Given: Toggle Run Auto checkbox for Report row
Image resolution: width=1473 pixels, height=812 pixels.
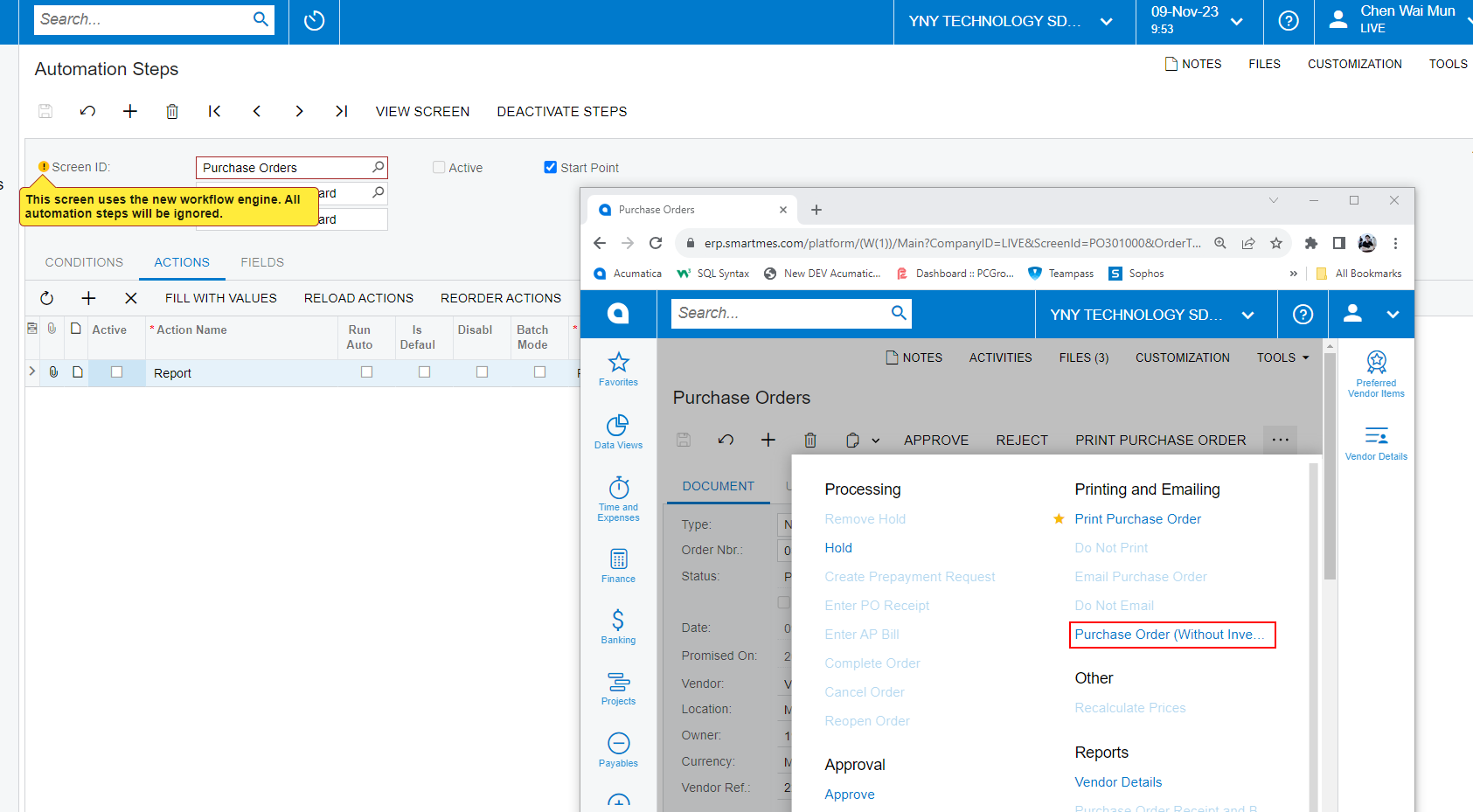Looking at the screenshot, I should pyautogui.click(x=366, y=371).
